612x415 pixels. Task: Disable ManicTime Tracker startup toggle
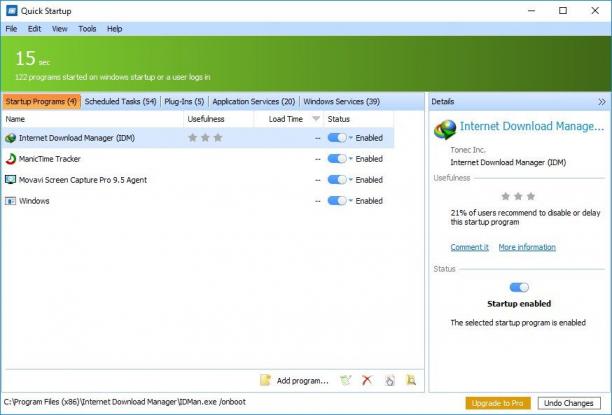click(337, 159)
